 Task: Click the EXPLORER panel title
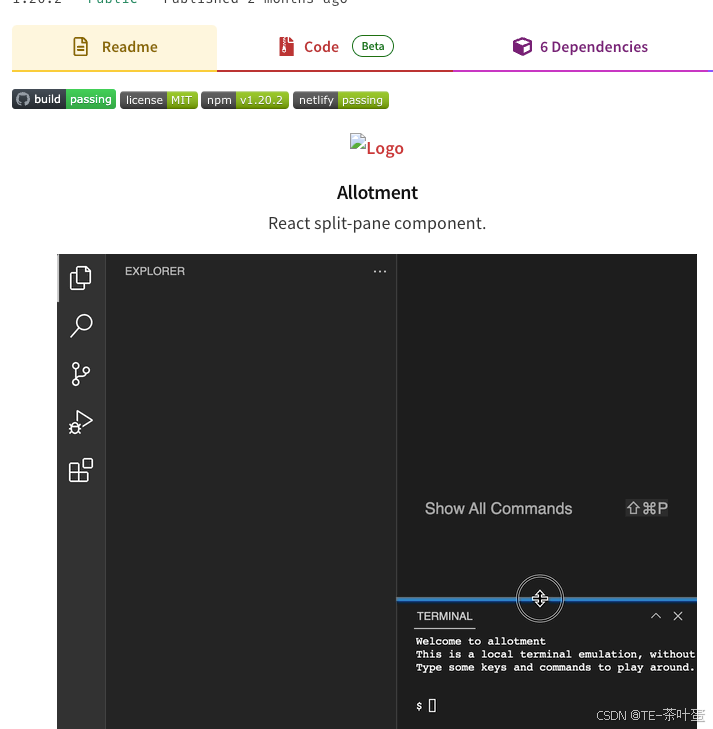155,272
